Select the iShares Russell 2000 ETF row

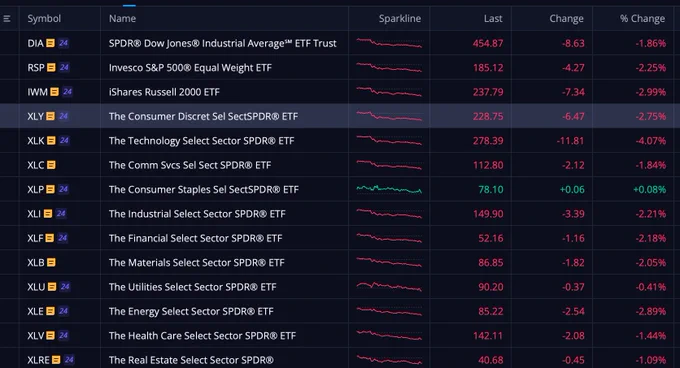[340, 91]
